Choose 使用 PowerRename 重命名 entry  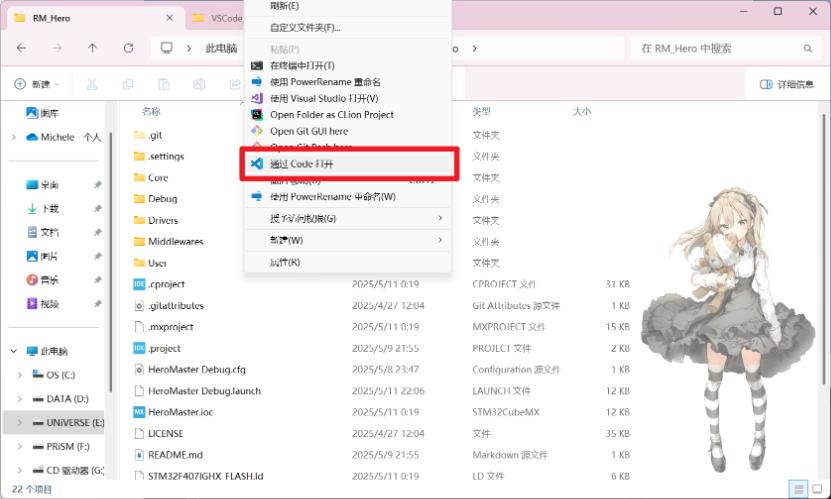coord(347,82)
